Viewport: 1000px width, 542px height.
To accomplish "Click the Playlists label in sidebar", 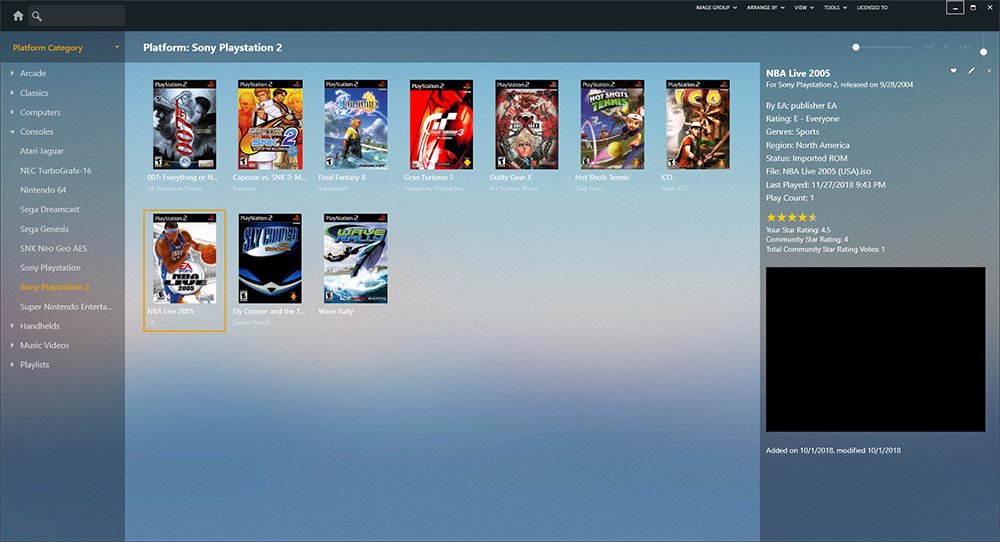I will 34,365.
